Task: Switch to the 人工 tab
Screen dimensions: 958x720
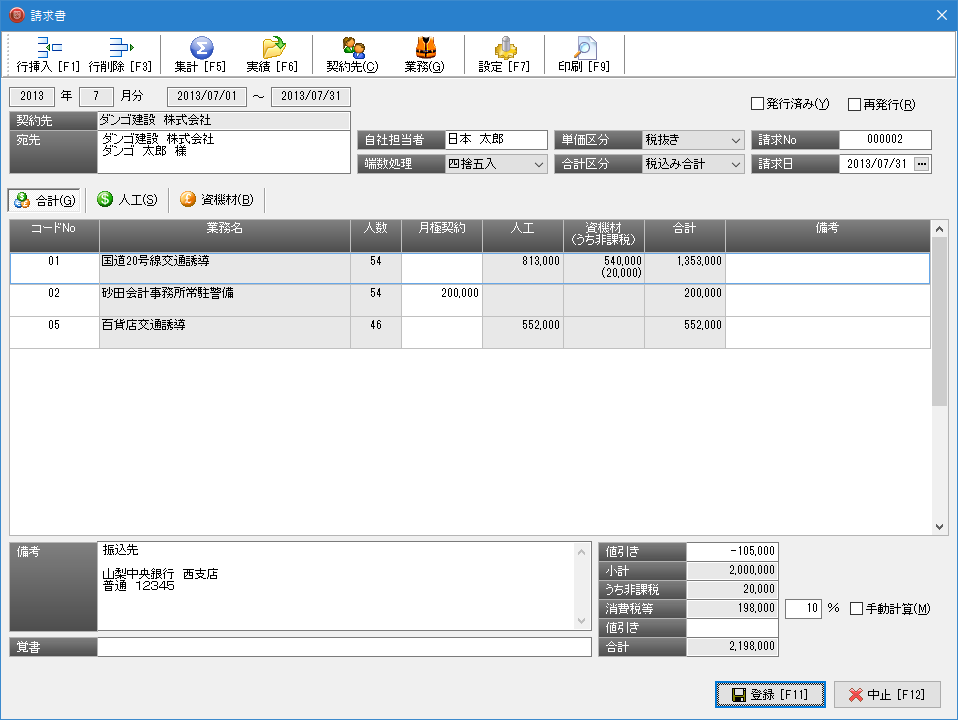Action: pyautogui.click(x=127, y=200)
